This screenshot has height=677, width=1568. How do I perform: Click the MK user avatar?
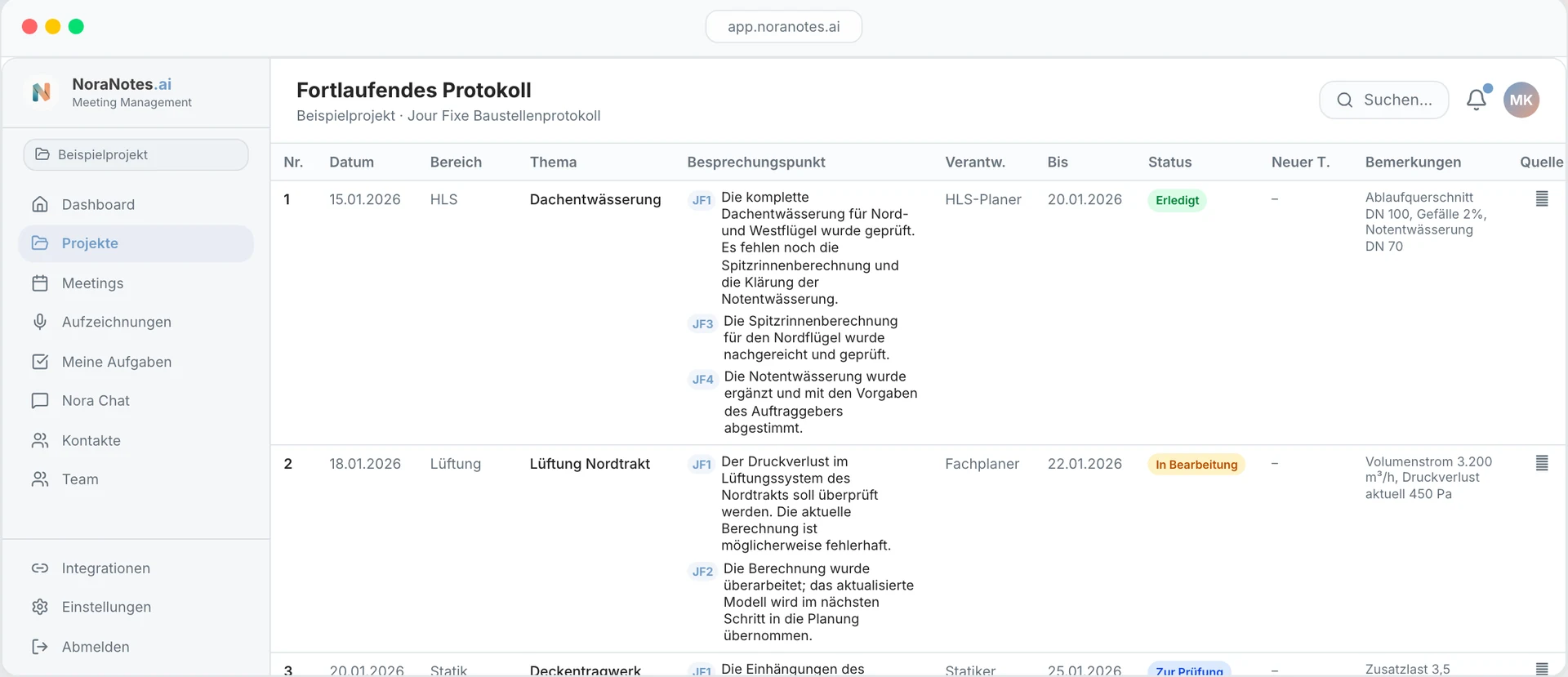(x=1521, y=100)
